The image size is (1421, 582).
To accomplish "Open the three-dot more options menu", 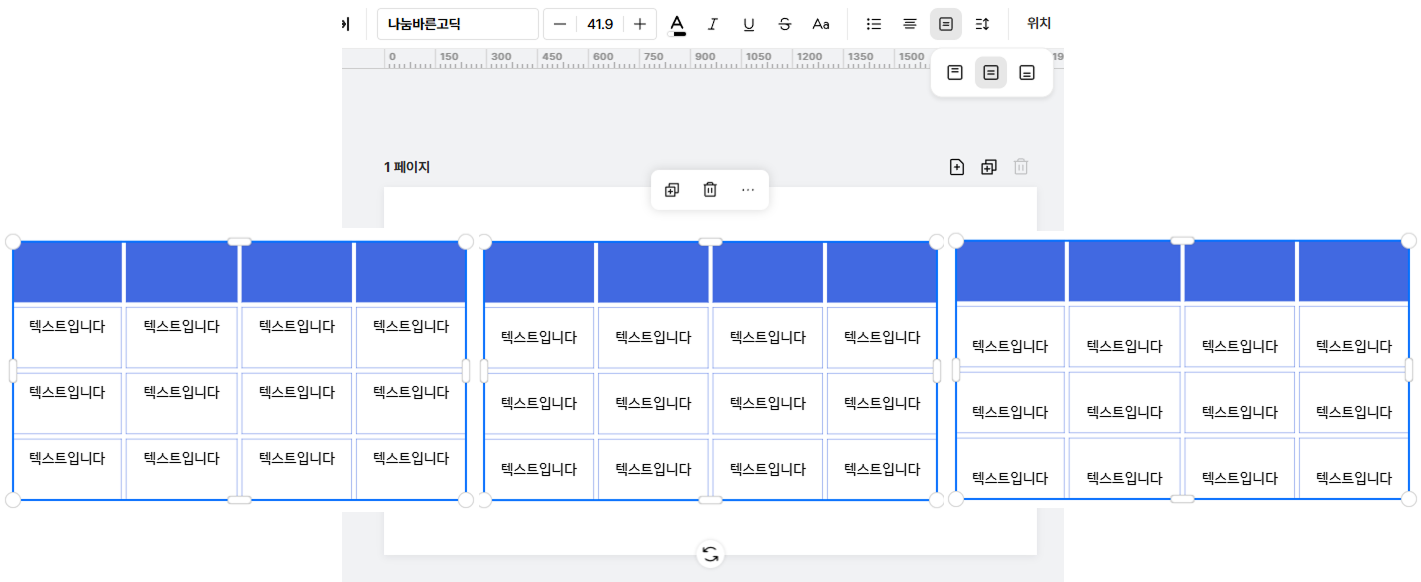I will 748,190.
